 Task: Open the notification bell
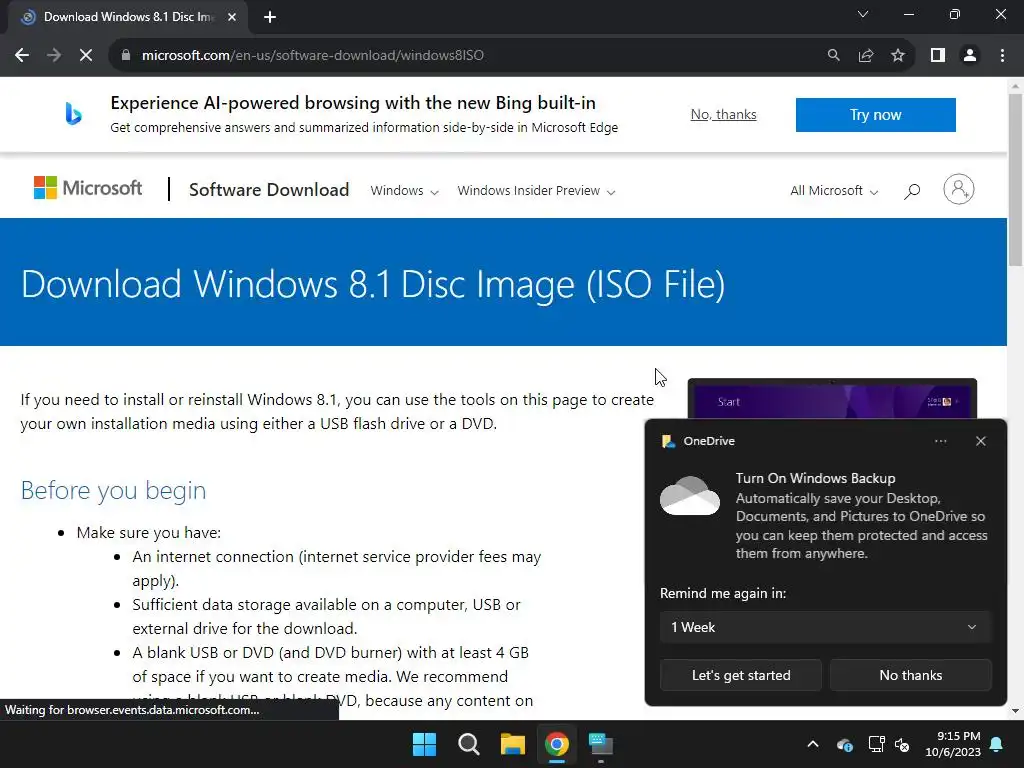[996, 744]
